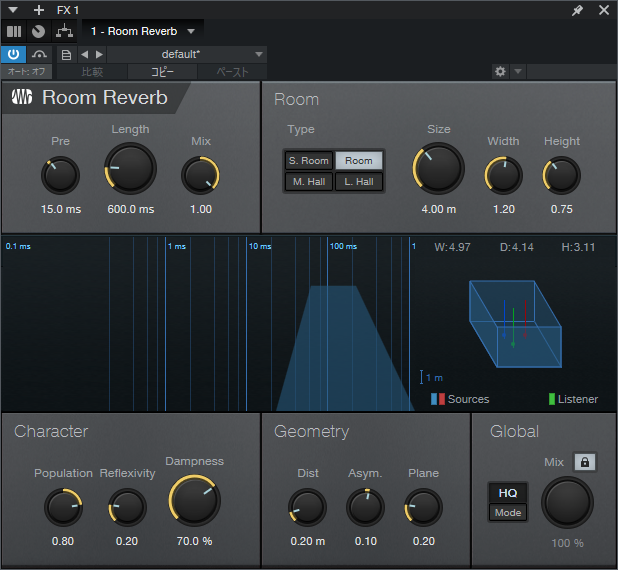The image size is (618, 570).
Task: Click the 1 m scale marker
Action: point(432,377)
